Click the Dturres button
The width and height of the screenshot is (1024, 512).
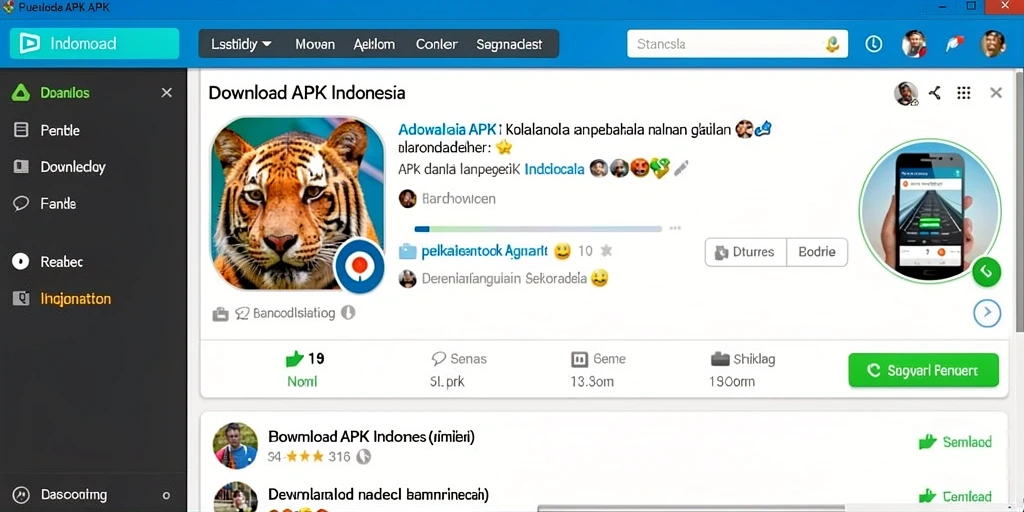[745, 252]
